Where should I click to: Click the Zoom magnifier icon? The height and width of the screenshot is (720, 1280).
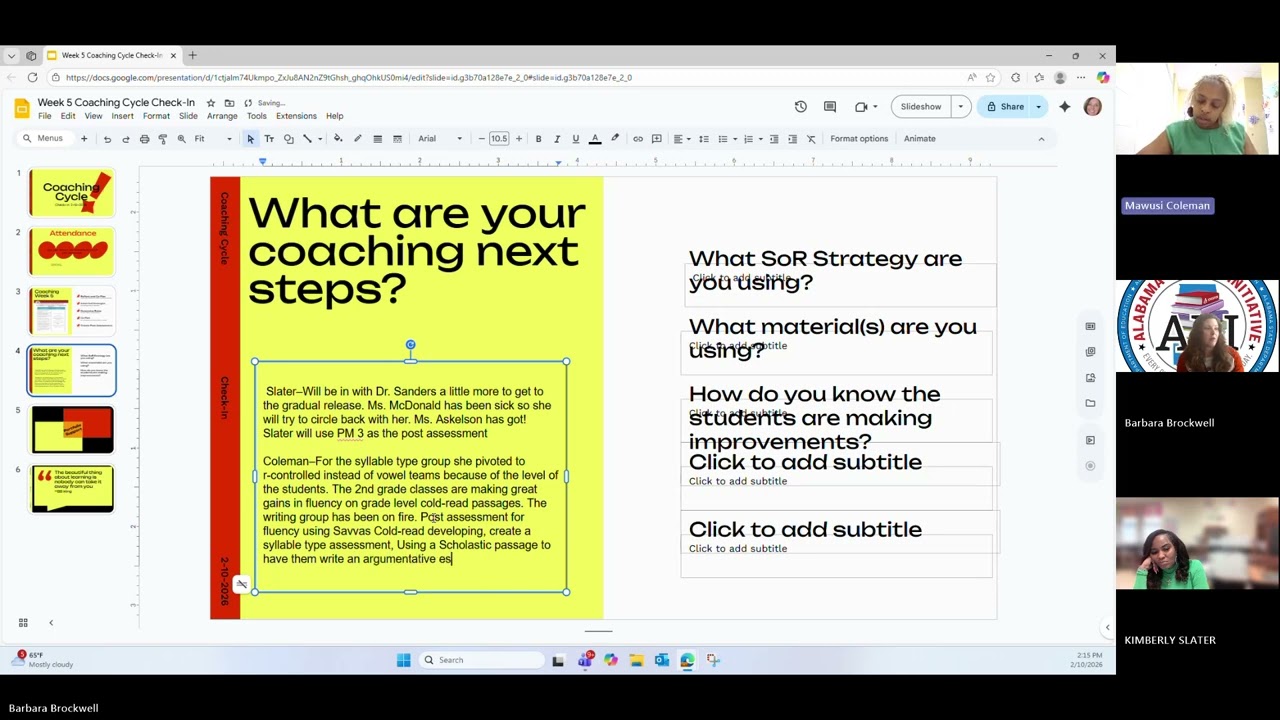(181, 139)
